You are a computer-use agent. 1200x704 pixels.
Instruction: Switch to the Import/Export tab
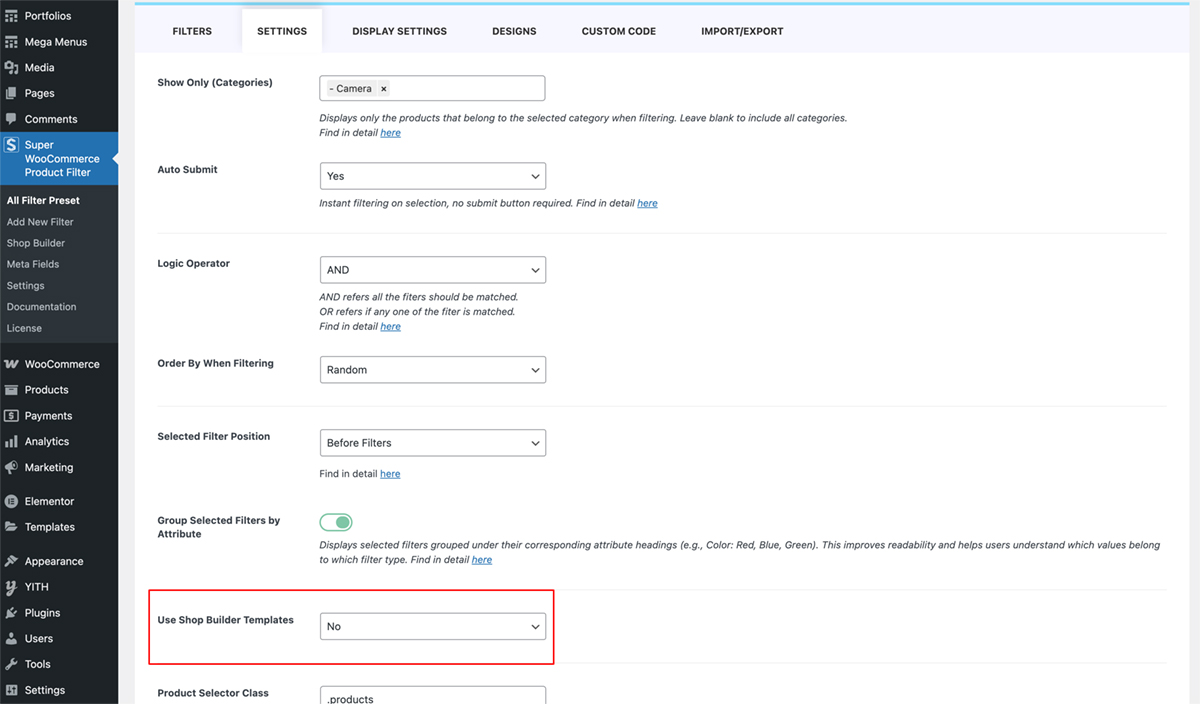click(x=742, y=31)
